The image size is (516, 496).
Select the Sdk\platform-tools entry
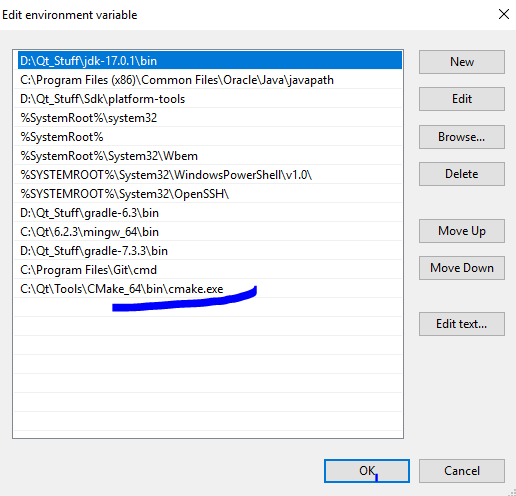click(x=210, y=99)
